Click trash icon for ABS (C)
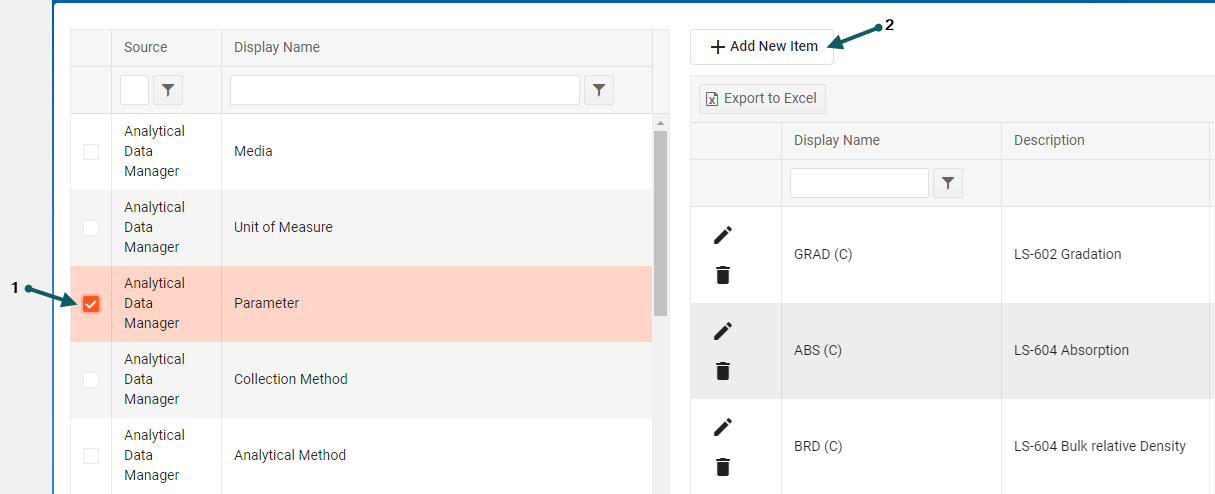This screenshot has height=494, width=1215. [723, 371]
